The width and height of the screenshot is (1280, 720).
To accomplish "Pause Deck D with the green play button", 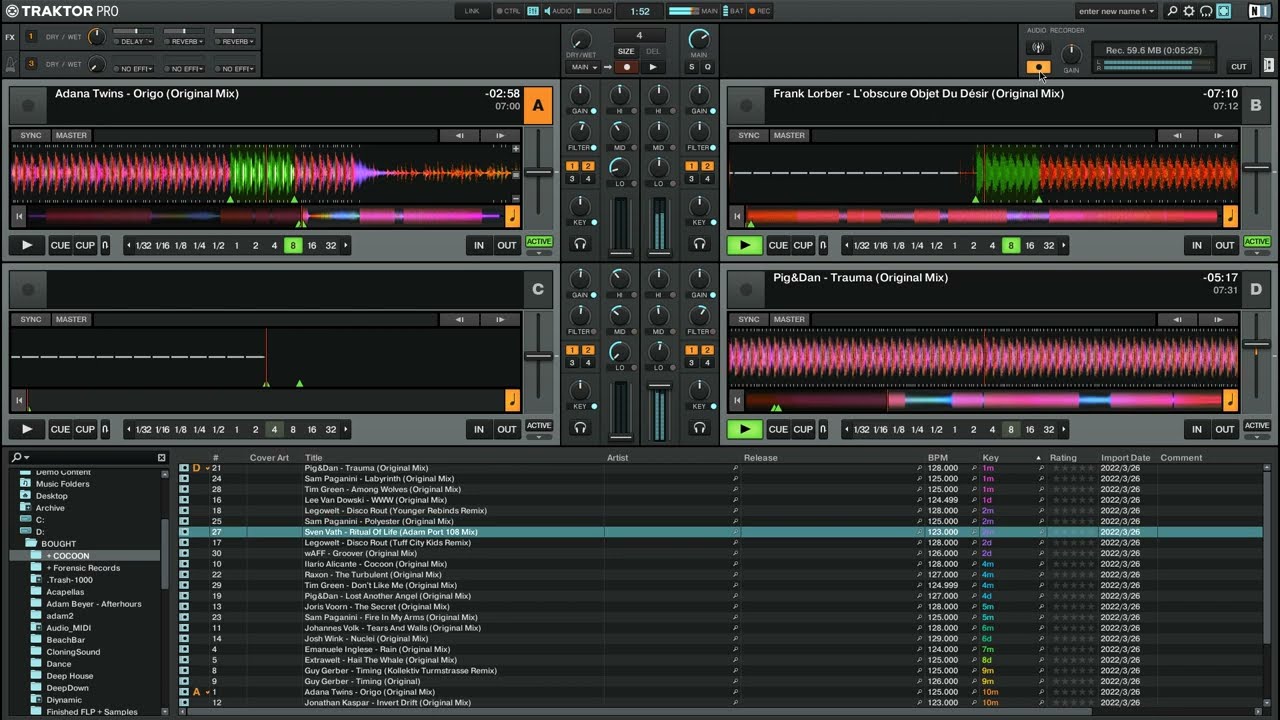I will tap(744, 429).
